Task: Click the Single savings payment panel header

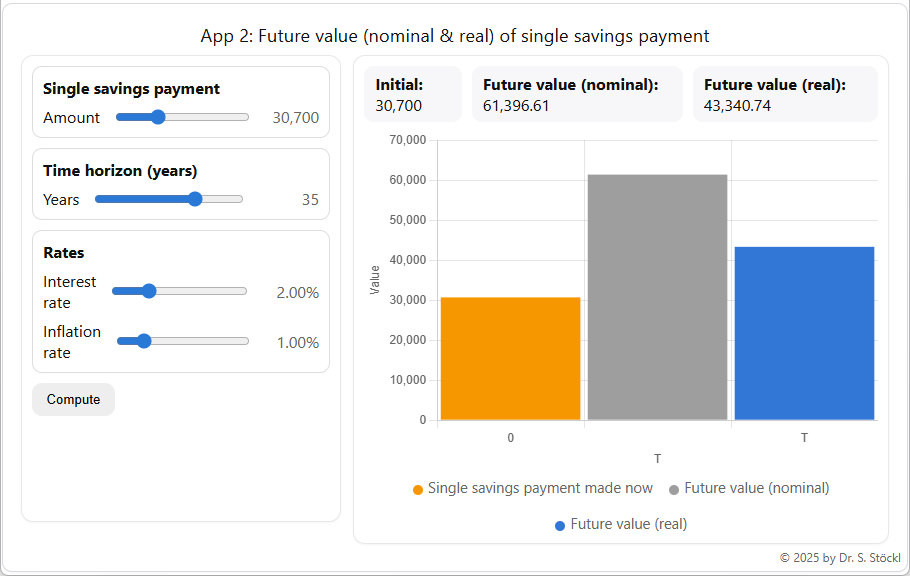Action: [x=129, y=88]
